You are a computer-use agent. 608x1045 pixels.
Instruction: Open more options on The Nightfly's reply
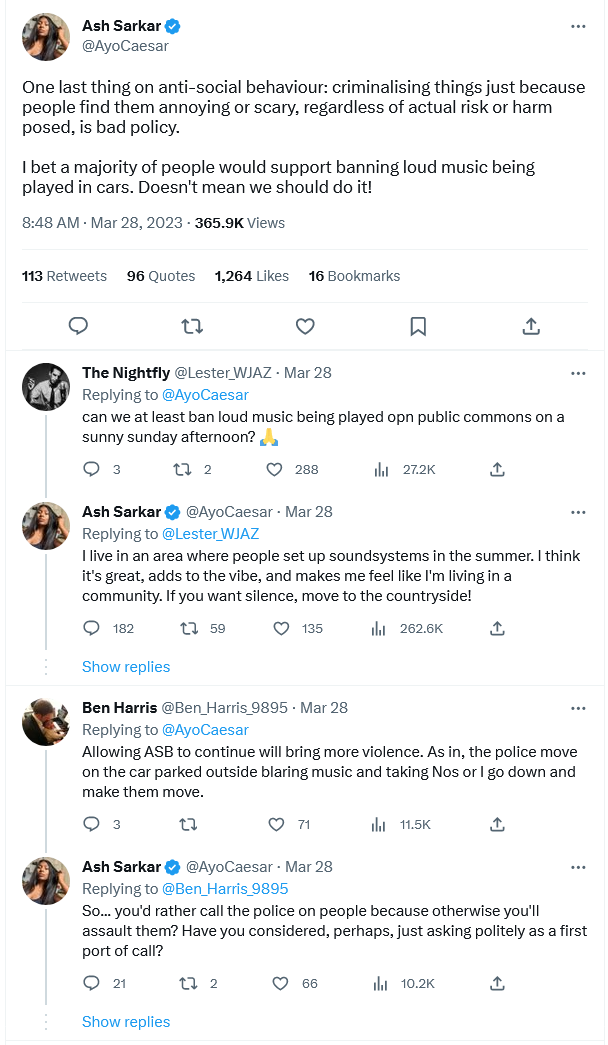(578, 373)
